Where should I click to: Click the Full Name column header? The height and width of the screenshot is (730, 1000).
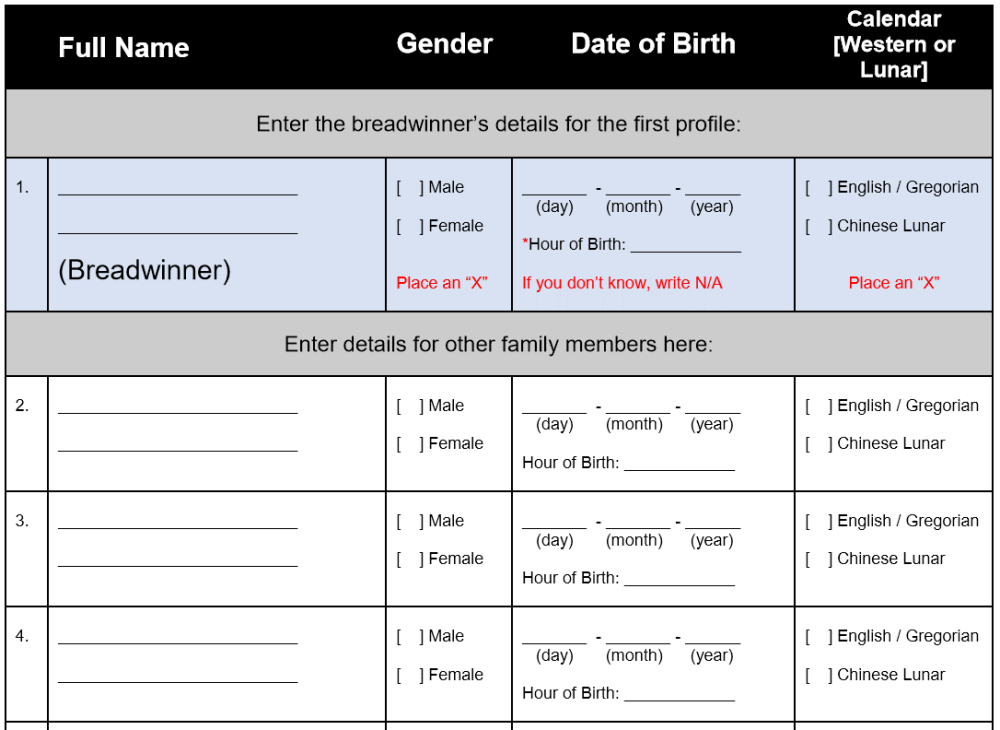pyautogui.click(x=123, y=47)
